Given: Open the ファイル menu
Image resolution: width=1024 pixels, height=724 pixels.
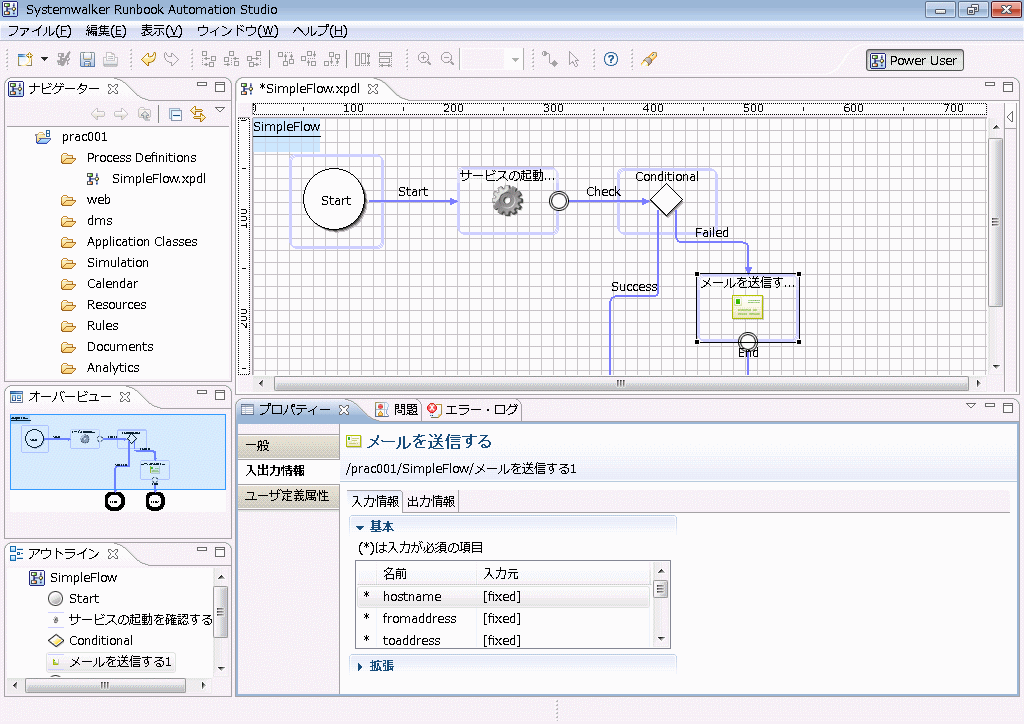Looking at the screenshot, I should [x=39, y=31].
